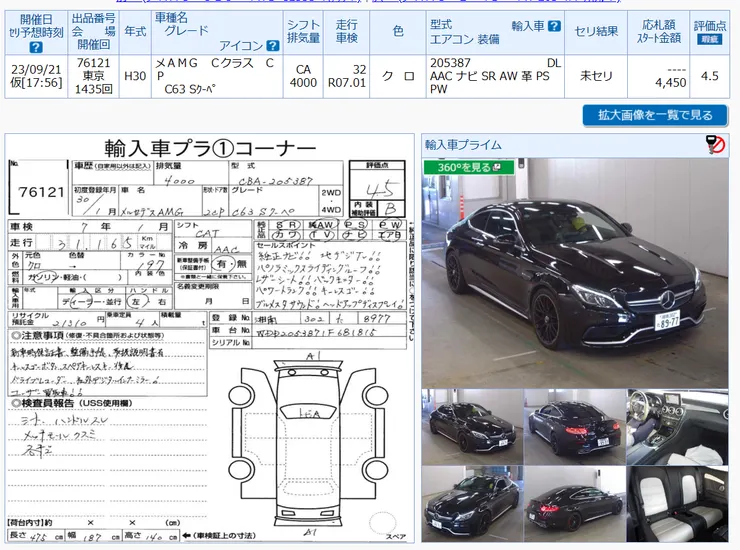Open the front-left view thumbnail

(x=472, y=427)
